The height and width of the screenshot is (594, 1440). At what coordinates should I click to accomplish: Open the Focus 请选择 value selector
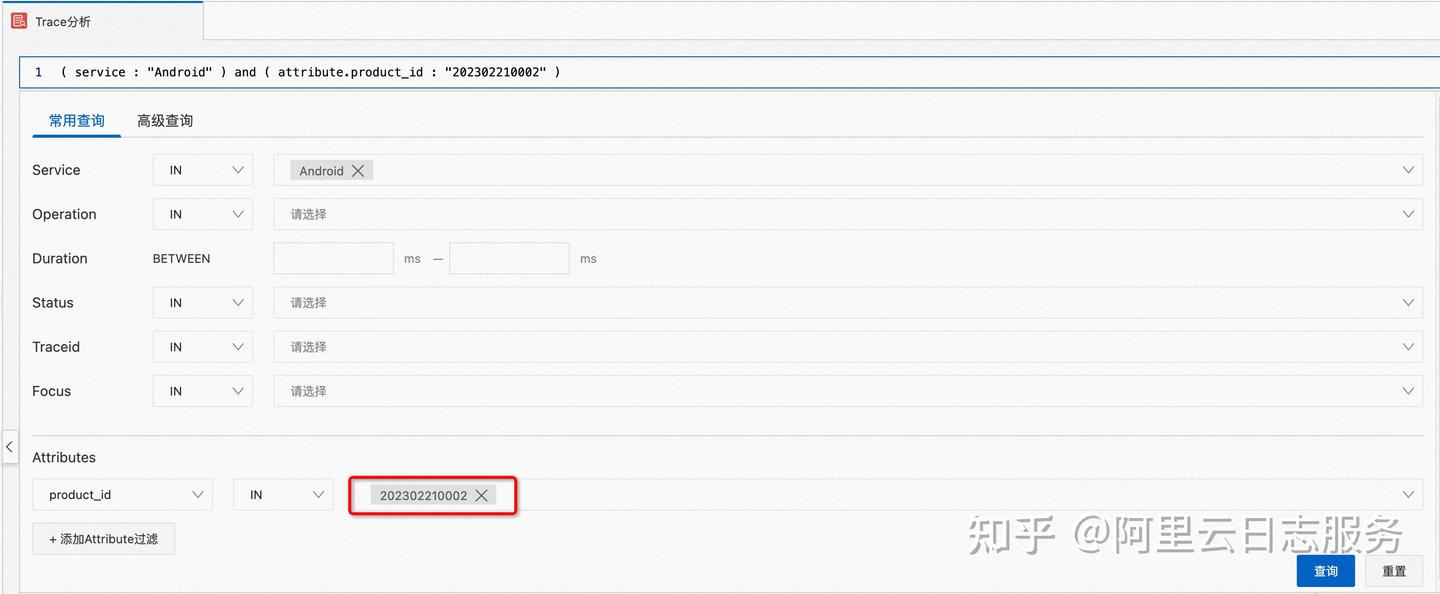(x=848, y=391)
